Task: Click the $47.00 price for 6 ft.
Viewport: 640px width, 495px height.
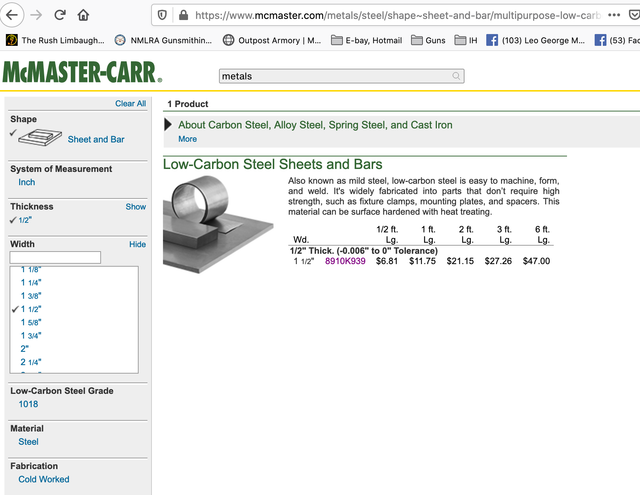Action: click(536, 261)
